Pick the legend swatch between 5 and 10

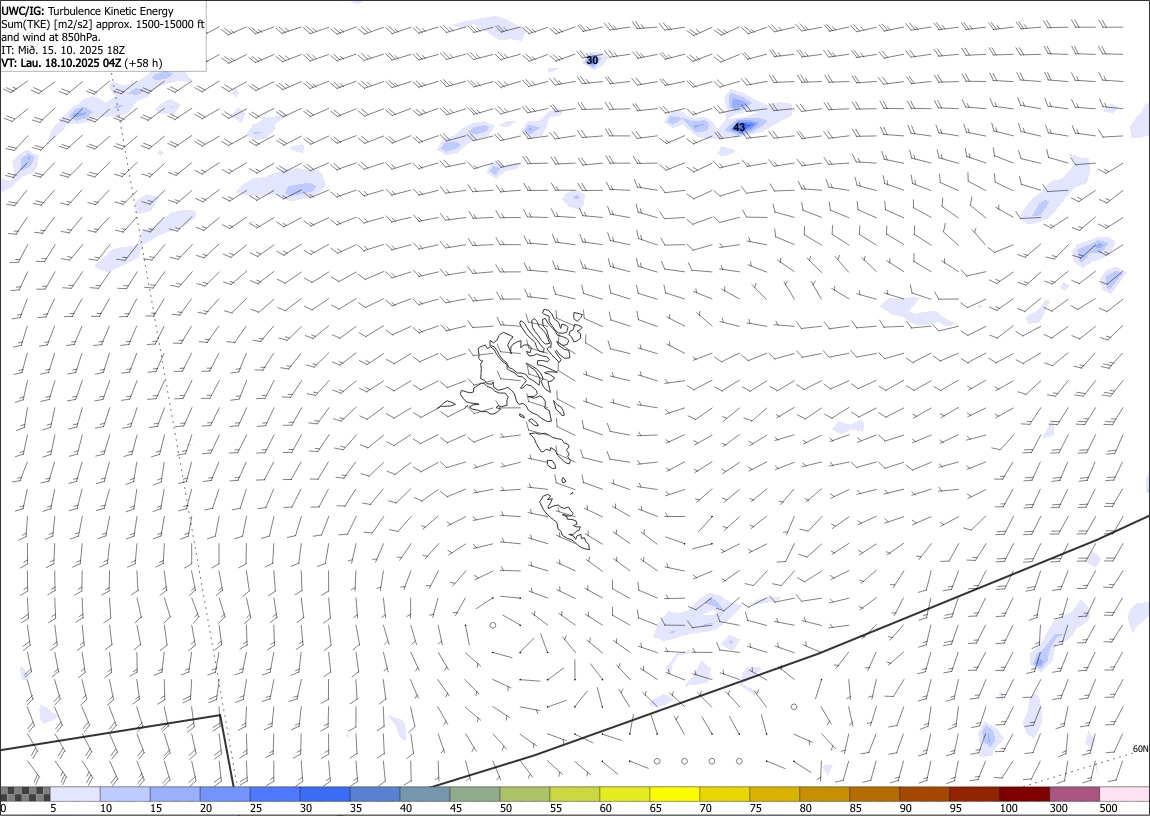[76, 794]
